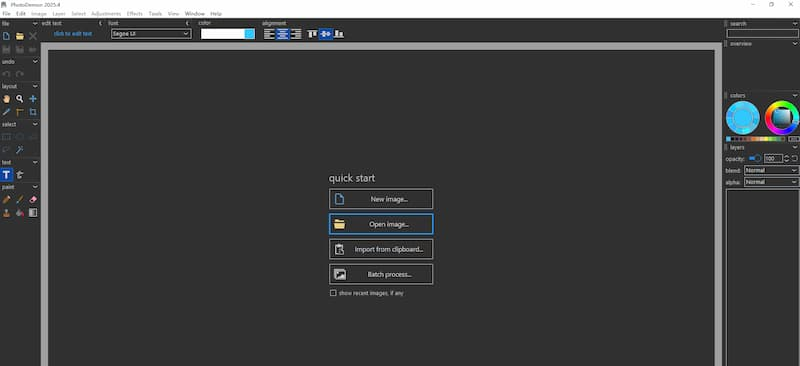The image size is (800, 366).
Task: Select the hand pan tool
Action: click(x=6, y=99)
